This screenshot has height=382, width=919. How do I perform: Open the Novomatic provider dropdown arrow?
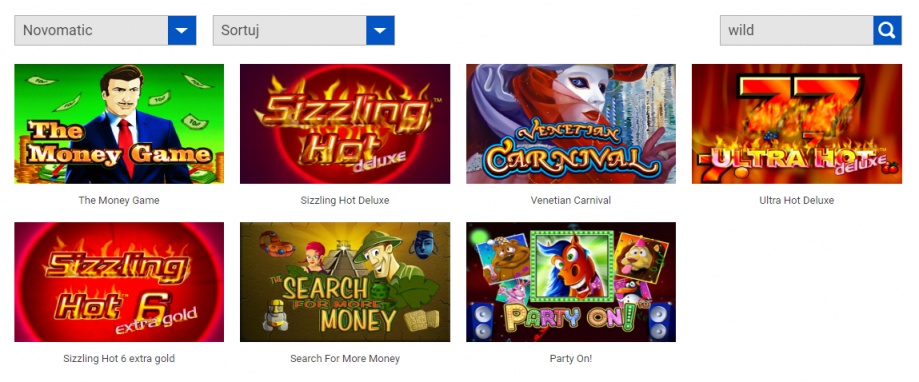182,30
